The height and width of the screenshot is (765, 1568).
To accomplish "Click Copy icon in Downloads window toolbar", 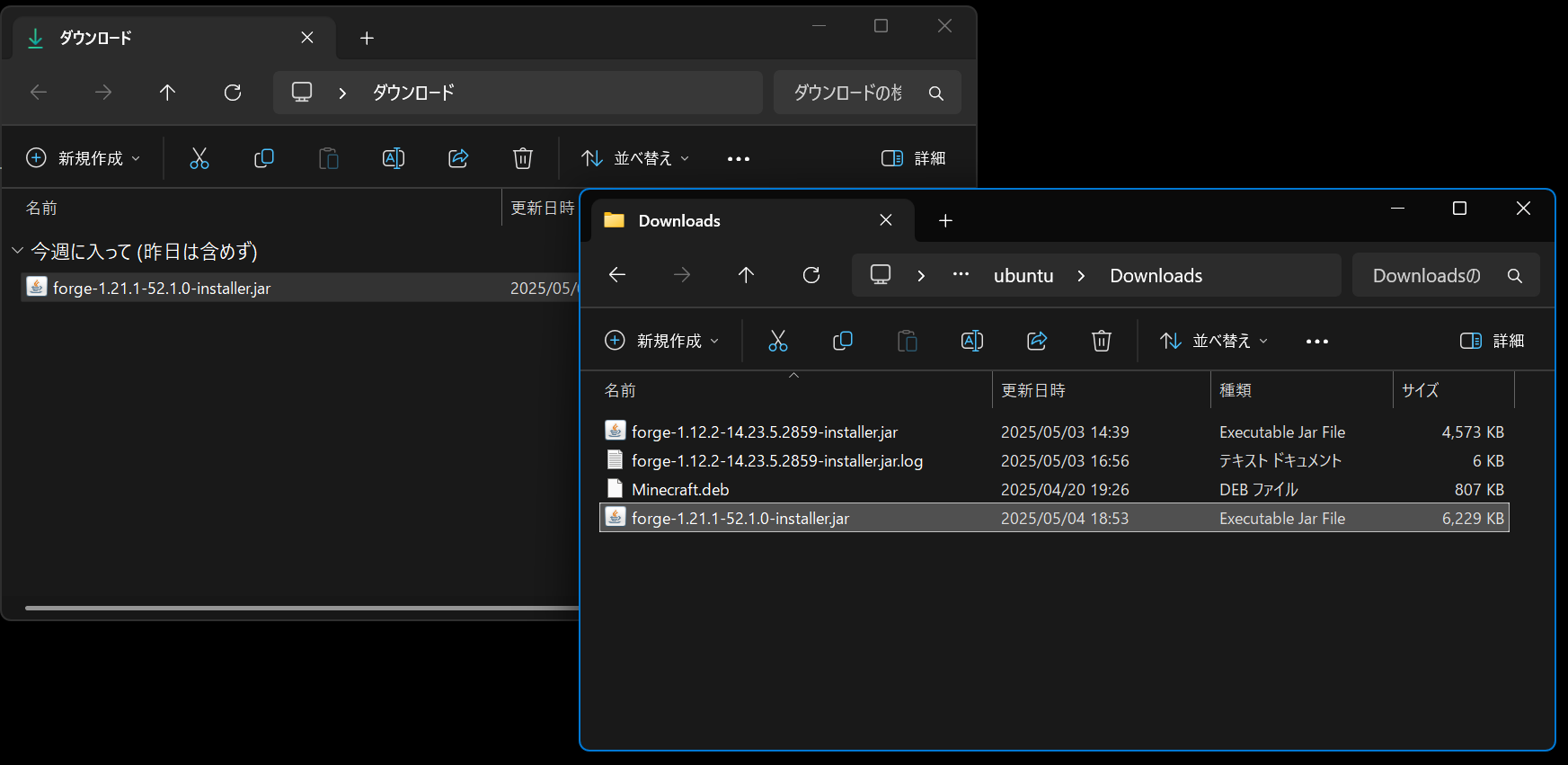I will point(843,341).
